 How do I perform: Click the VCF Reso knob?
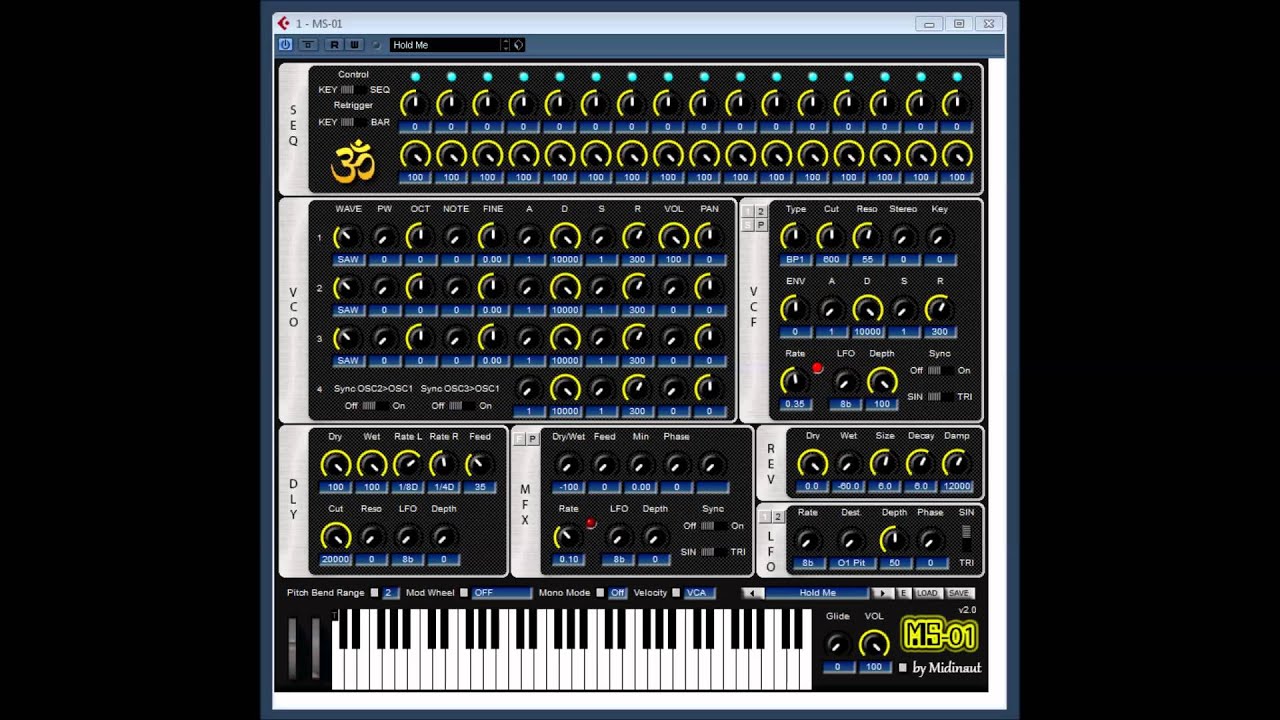866,237
